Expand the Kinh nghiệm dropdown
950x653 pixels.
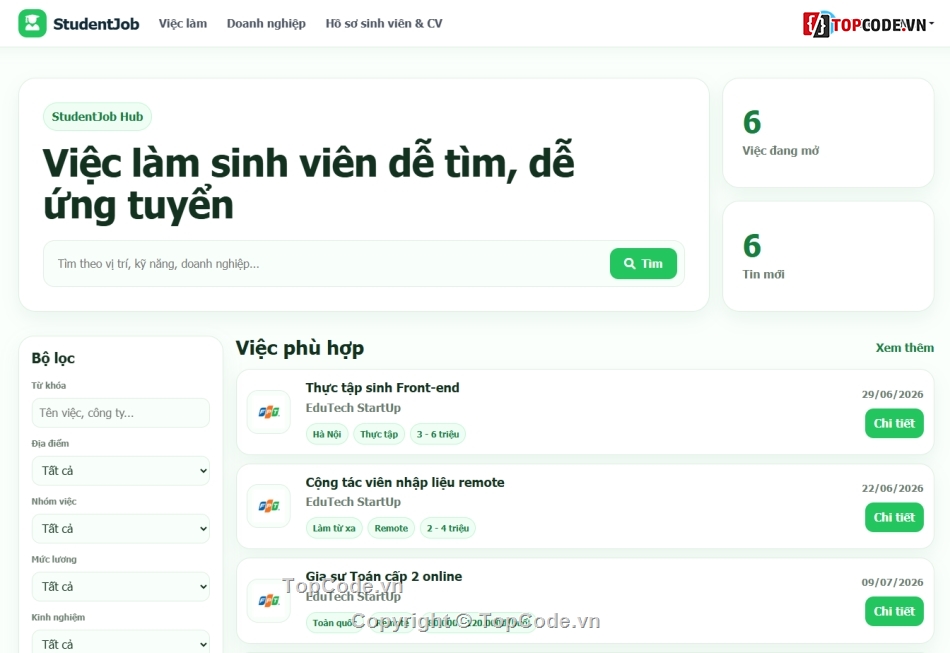click(x=121, y=642)
